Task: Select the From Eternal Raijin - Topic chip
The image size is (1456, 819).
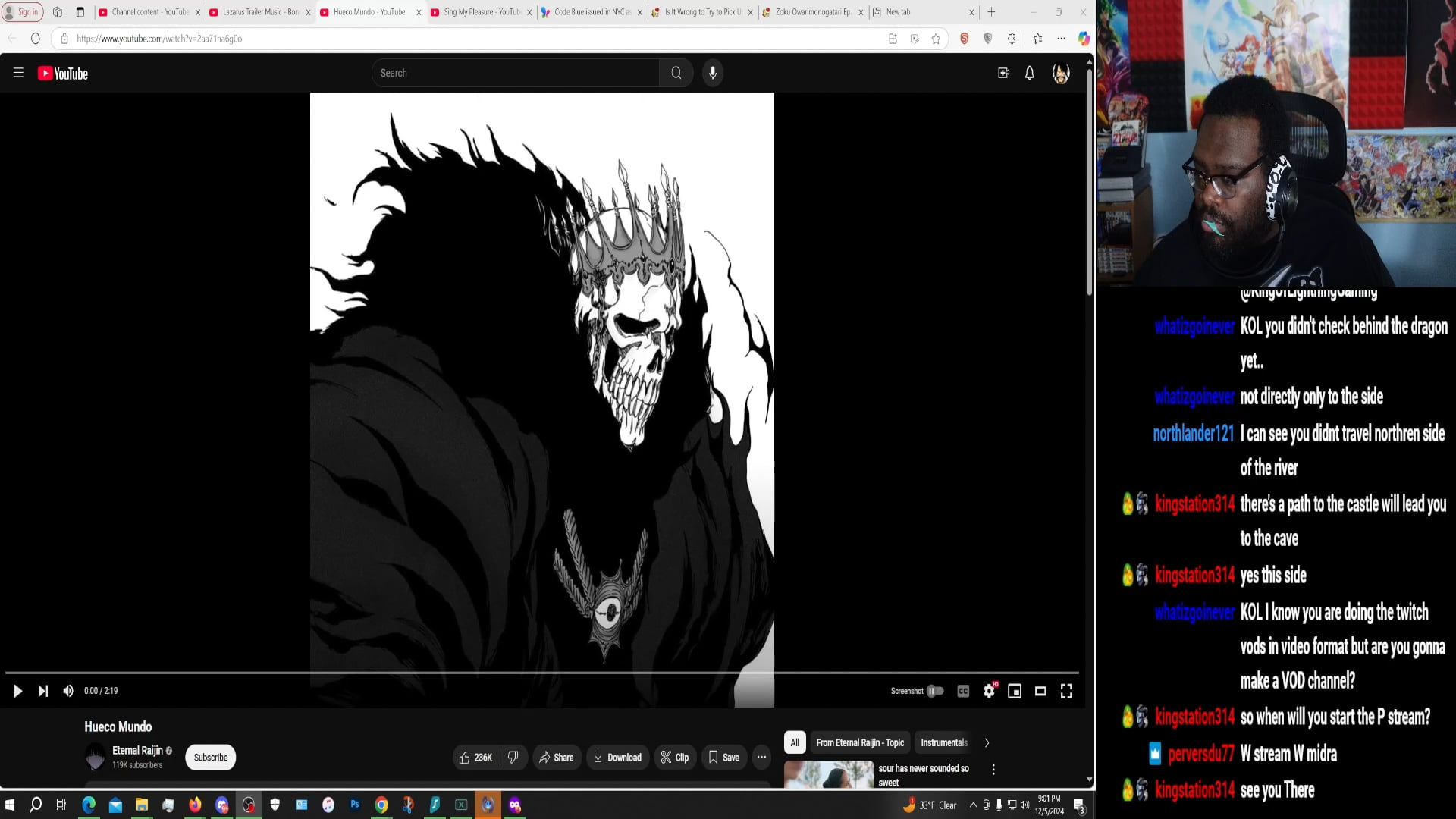Action: tap(860, 742)
